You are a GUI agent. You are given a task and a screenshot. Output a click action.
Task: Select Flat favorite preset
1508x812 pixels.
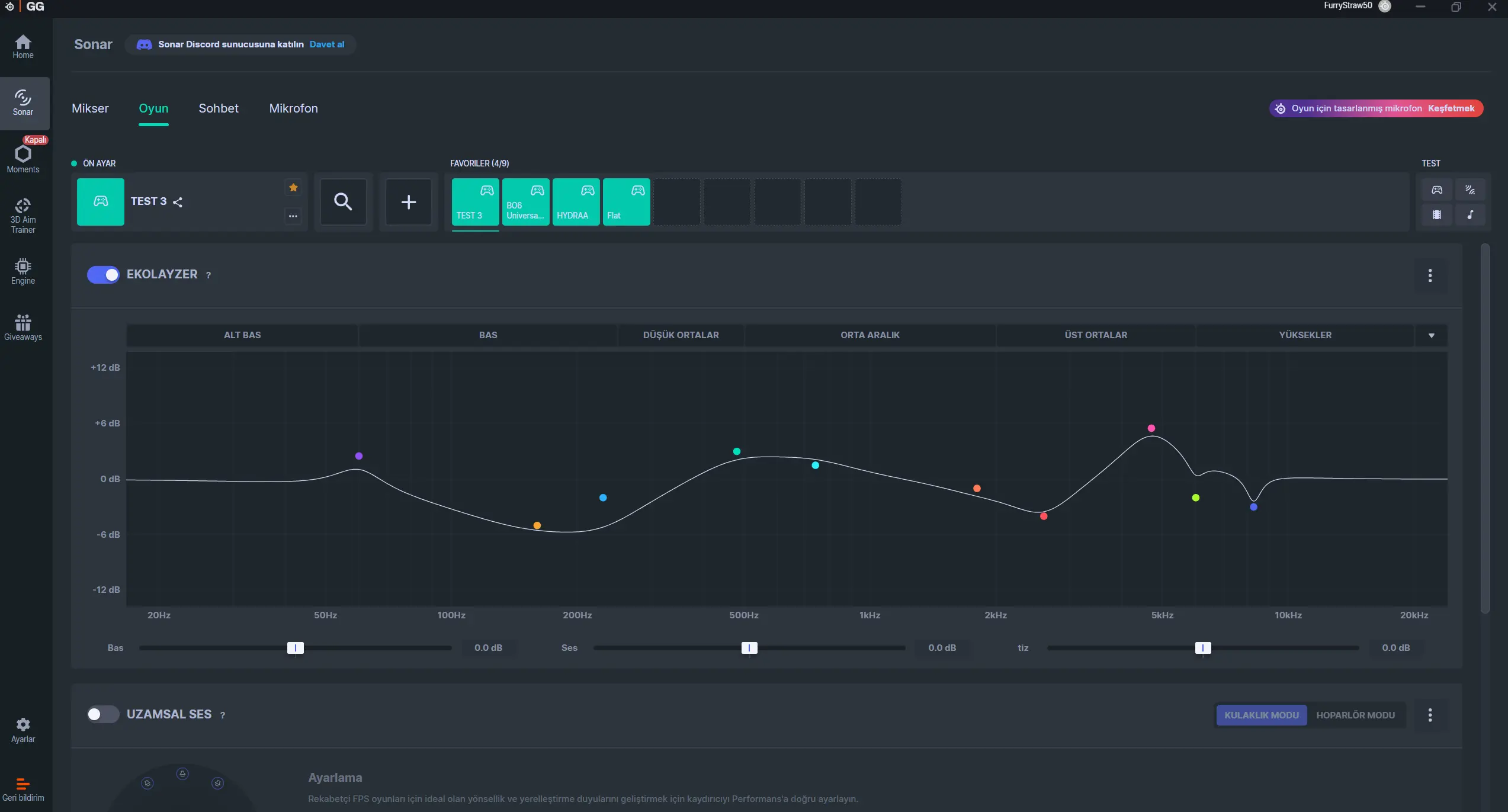(627, 202)
